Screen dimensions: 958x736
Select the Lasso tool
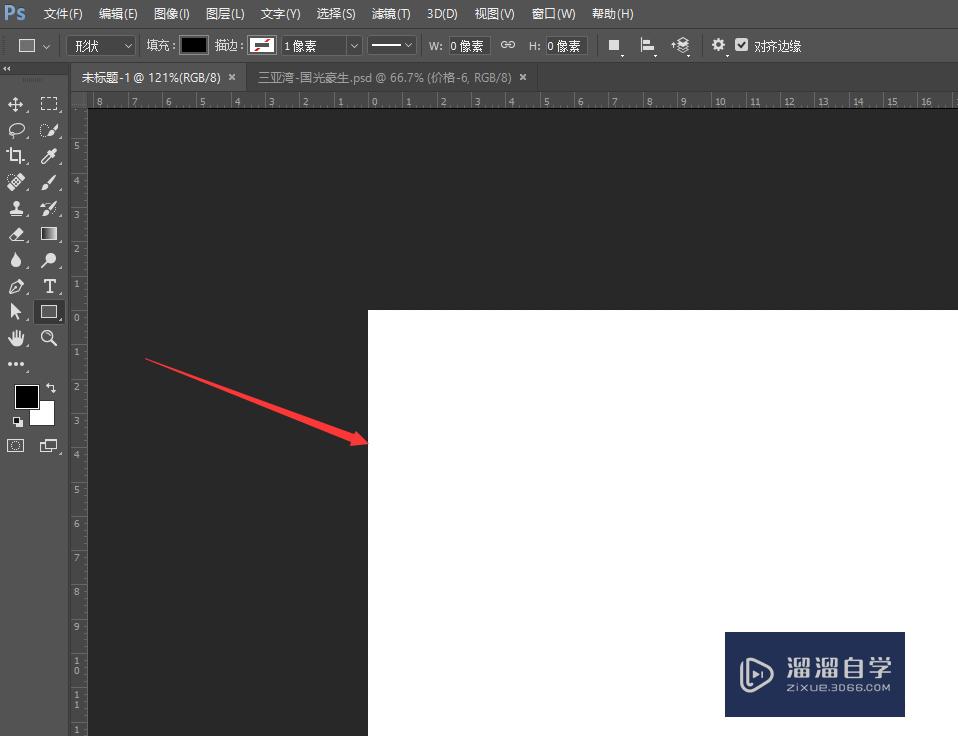pos(16,130)
